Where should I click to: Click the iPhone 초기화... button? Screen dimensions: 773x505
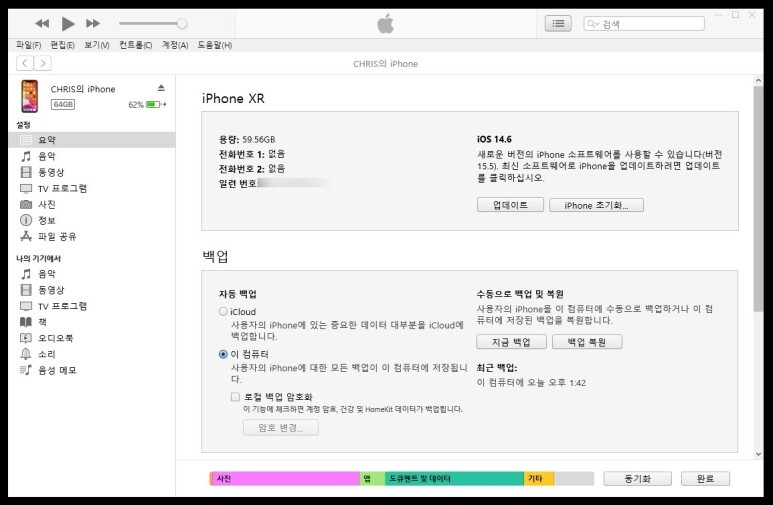pos(597,205)
